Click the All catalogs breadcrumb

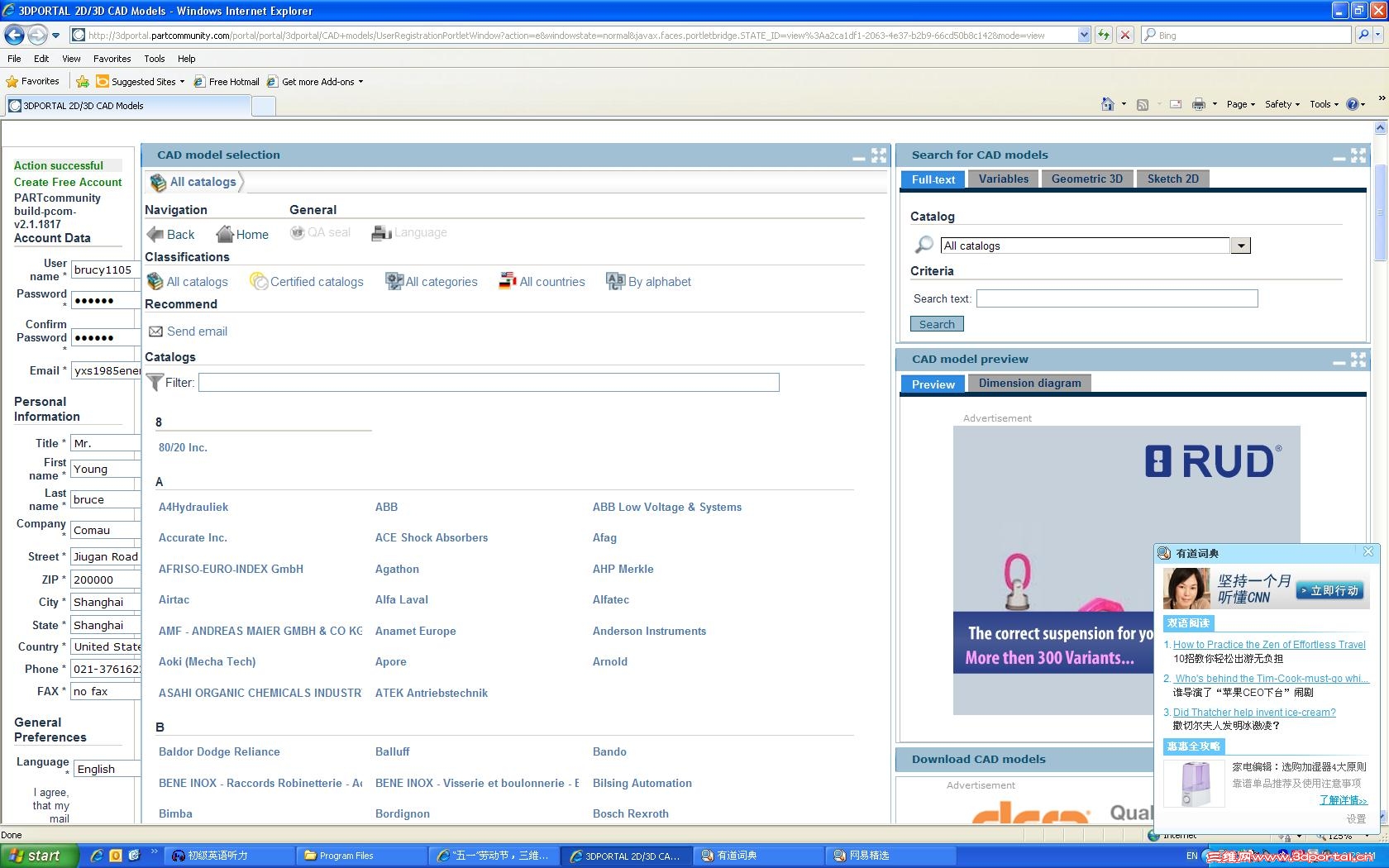203,182
